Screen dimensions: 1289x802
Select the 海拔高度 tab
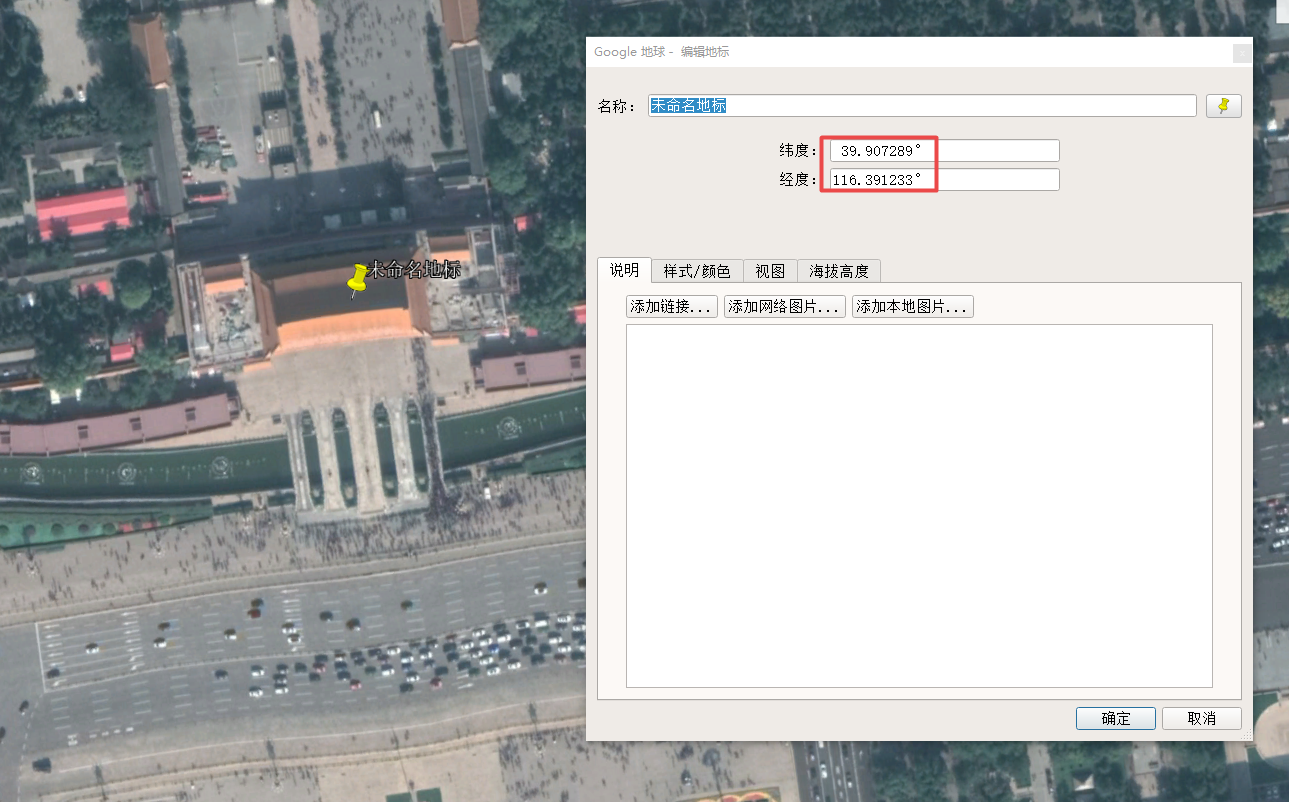(838, 270)
